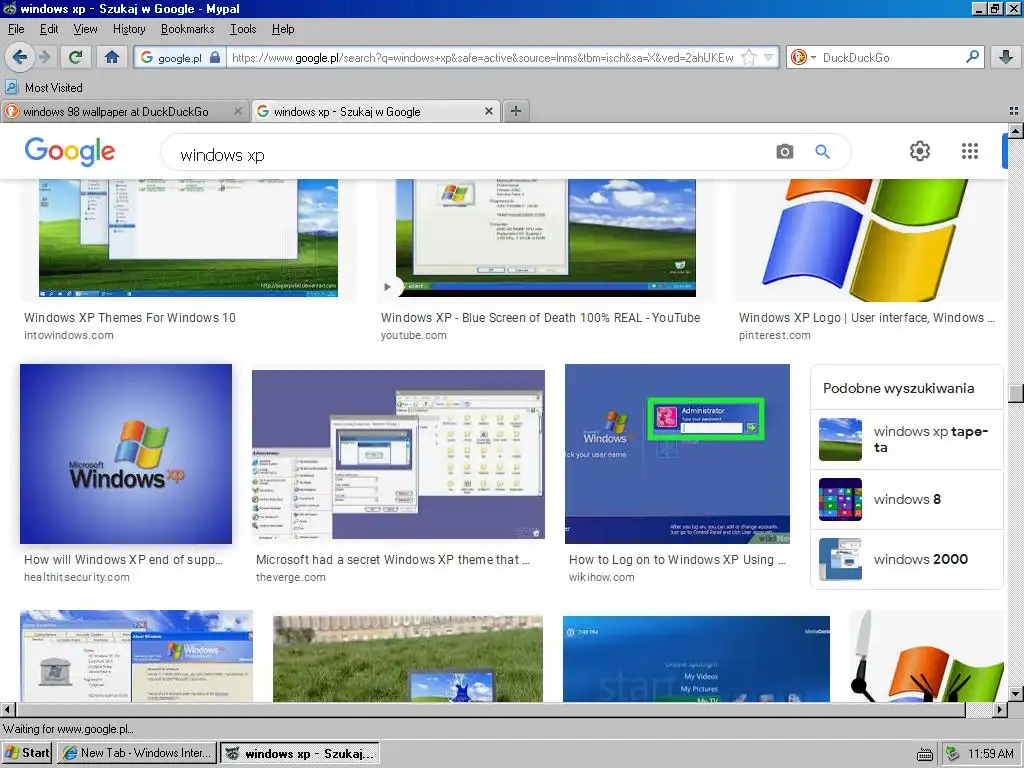Open the downloads arrow button

(x=1006, y=57)
